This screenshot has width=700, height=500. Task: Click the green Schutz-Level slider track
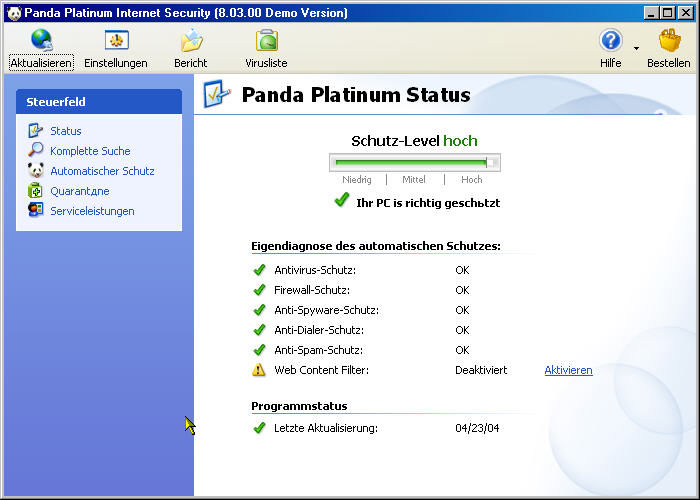point(410,162)
